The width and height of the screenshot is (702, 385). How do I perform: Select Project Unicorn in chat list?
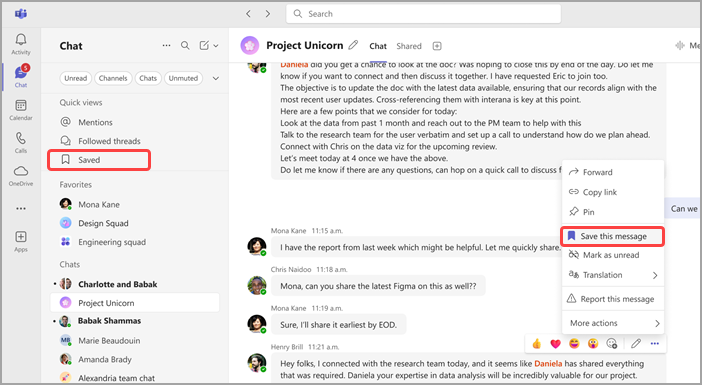(135, 303)
